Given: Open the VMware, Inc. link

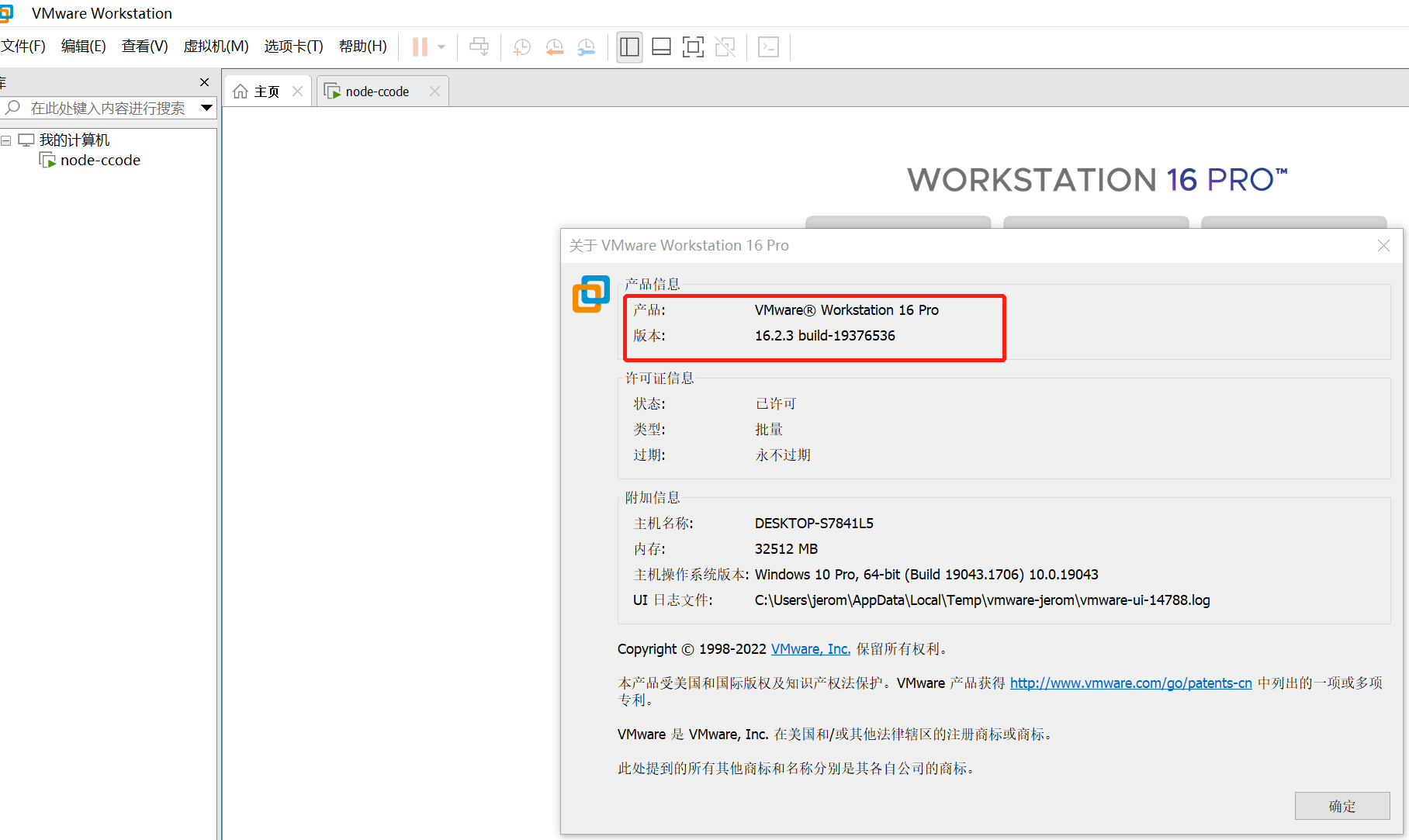Looking at the screenshot, I should tap(811, 649).
